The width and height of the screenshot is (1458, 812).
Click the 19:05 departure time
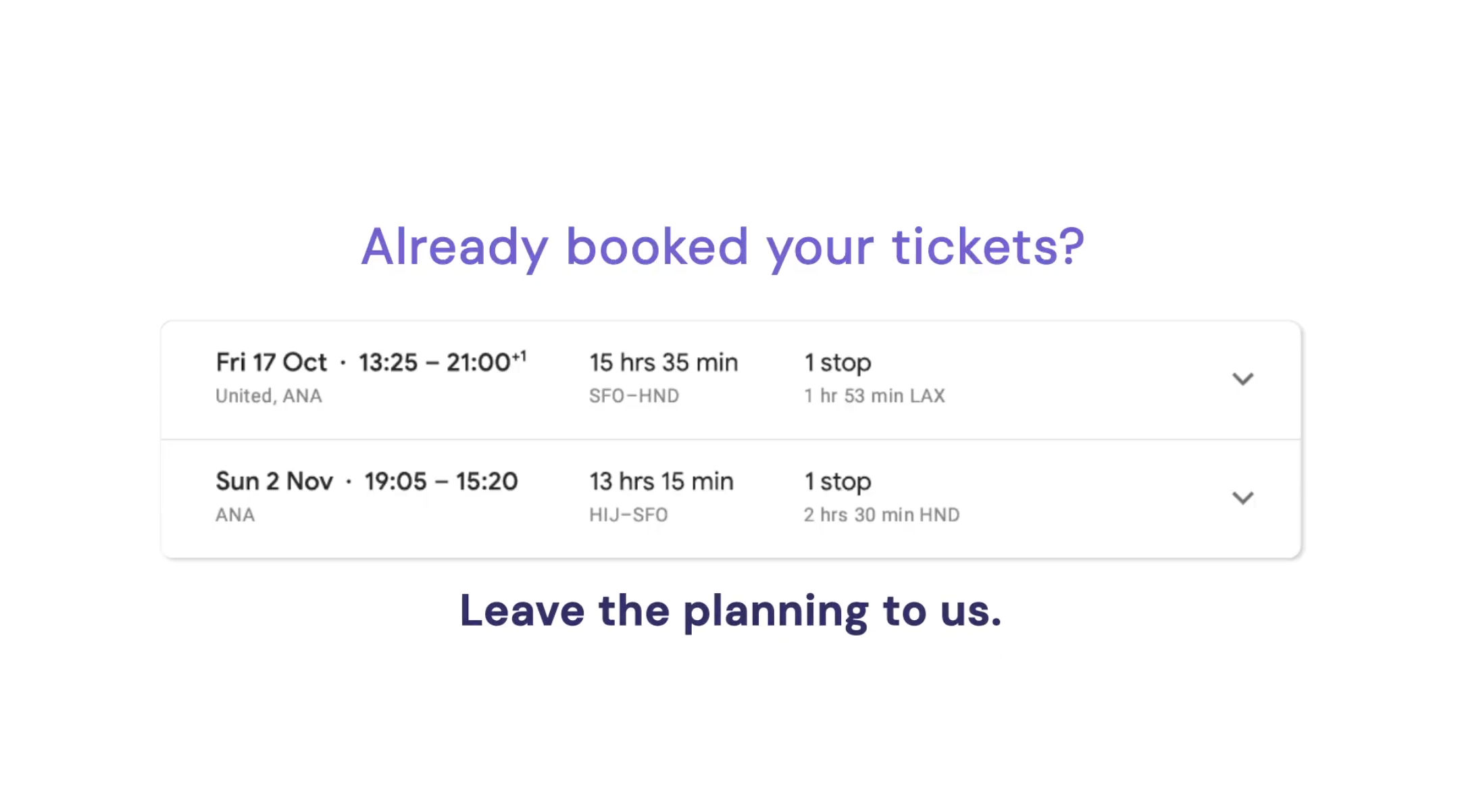[x=395, y=482]
